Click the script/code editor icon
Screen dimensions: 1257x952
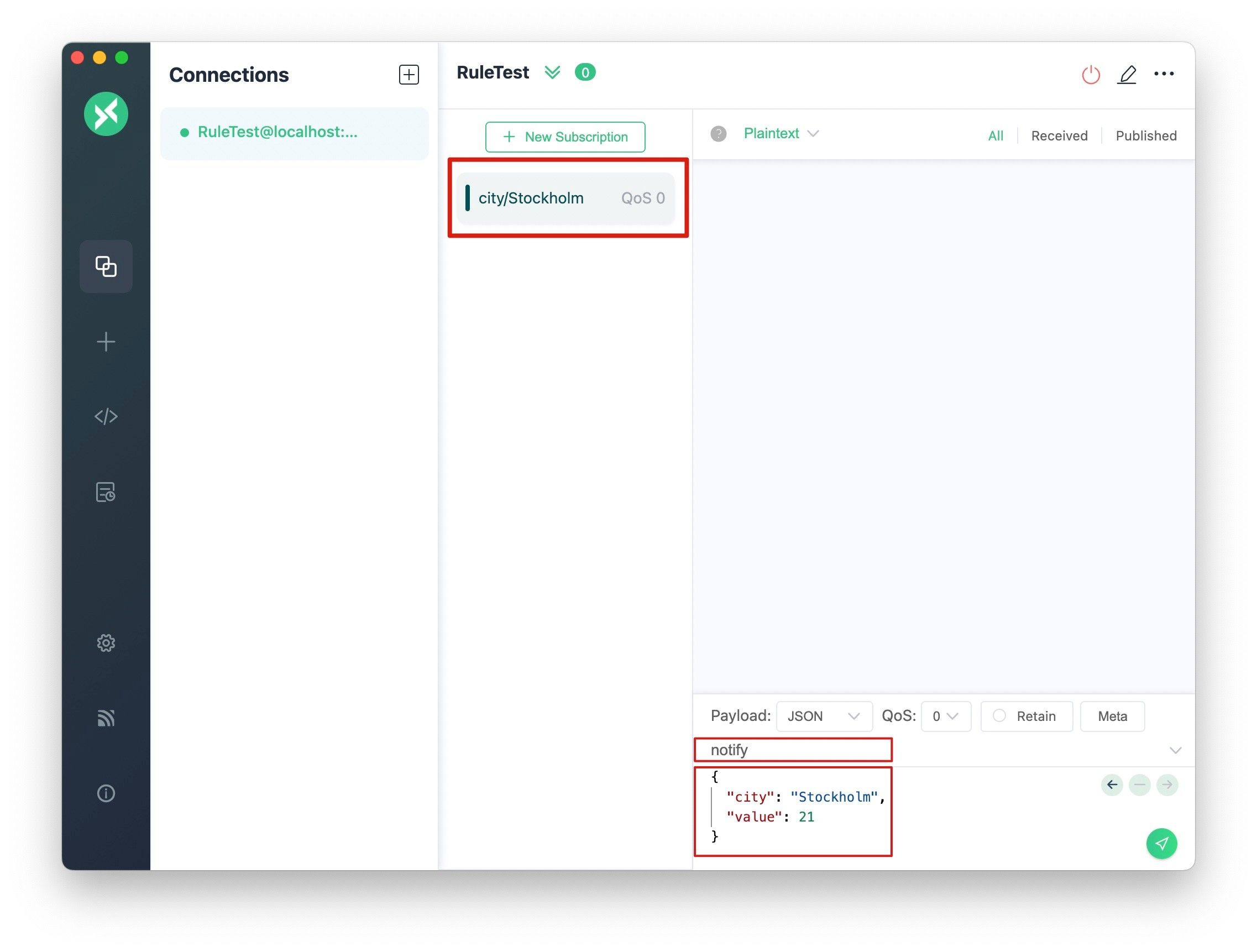[x=105, y=416]
